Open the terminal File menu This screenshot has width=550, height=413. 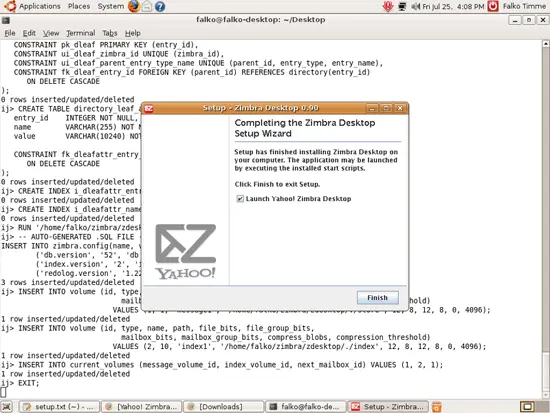point(10,33)
